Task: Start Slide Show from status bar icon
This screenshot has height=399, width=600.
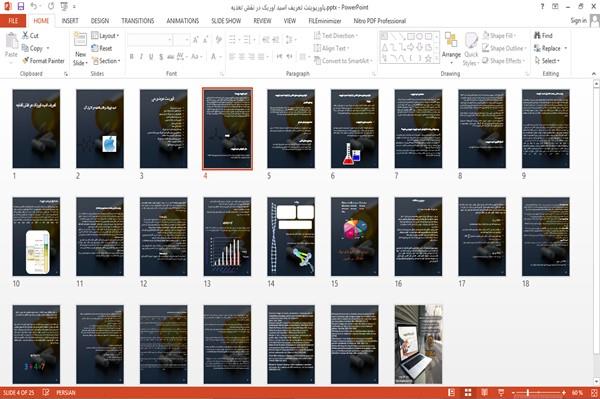Action: (x=501, y=392)
